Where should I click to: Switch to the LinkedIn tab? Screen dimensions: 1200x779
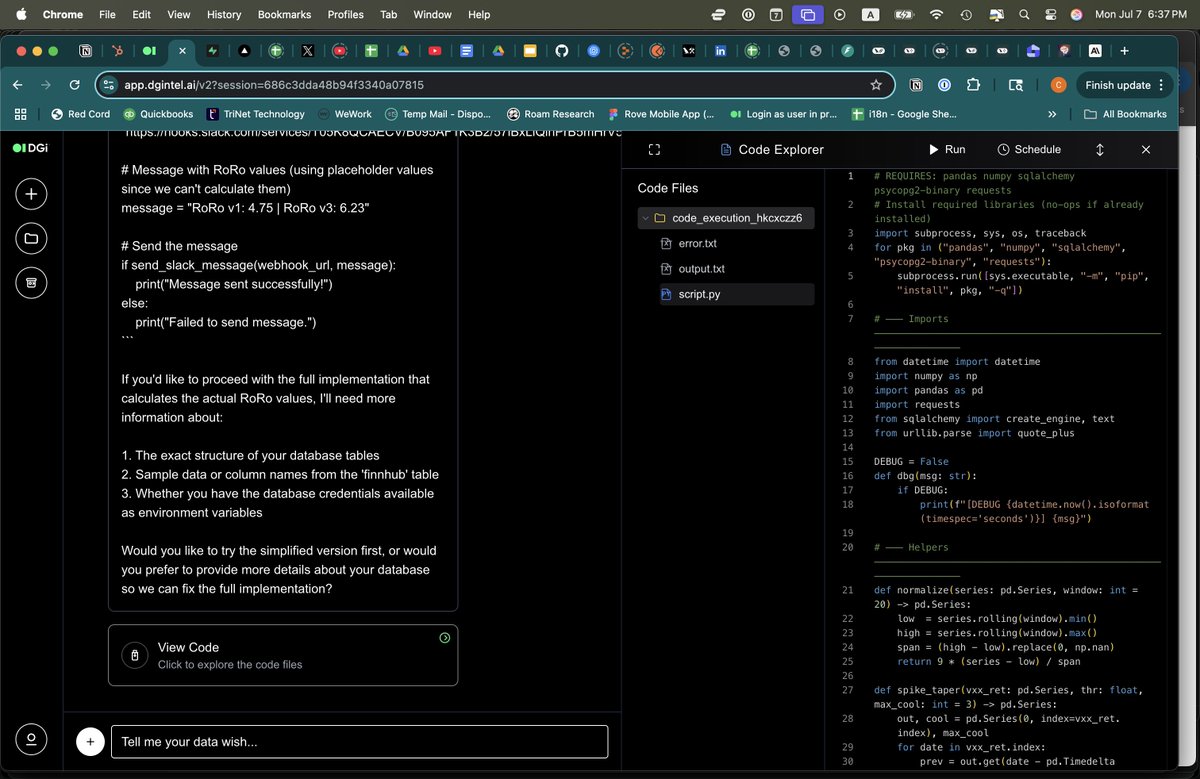[720, 51]
